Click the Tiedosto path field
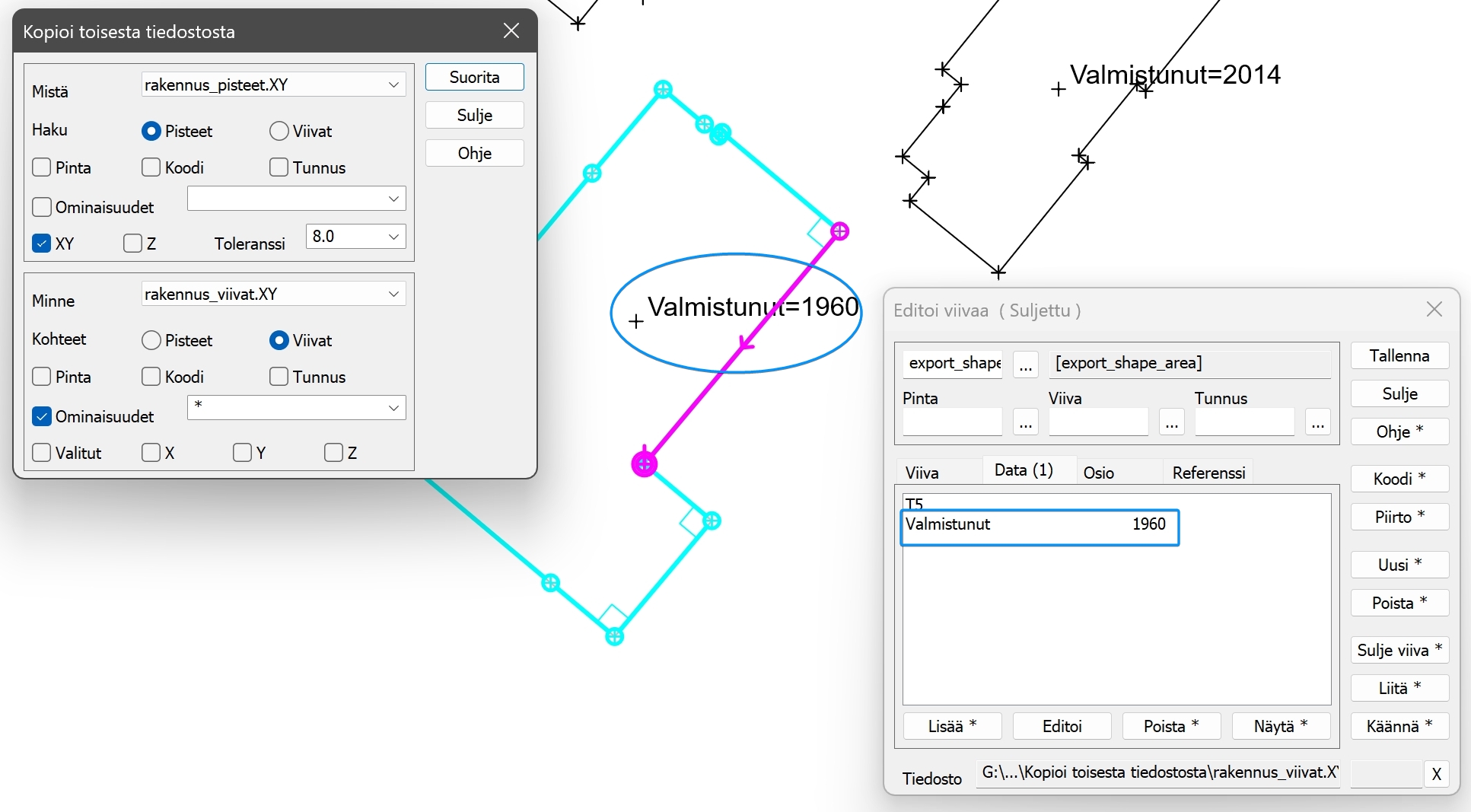This screenshot has width=1471, height=812. 1157,773
